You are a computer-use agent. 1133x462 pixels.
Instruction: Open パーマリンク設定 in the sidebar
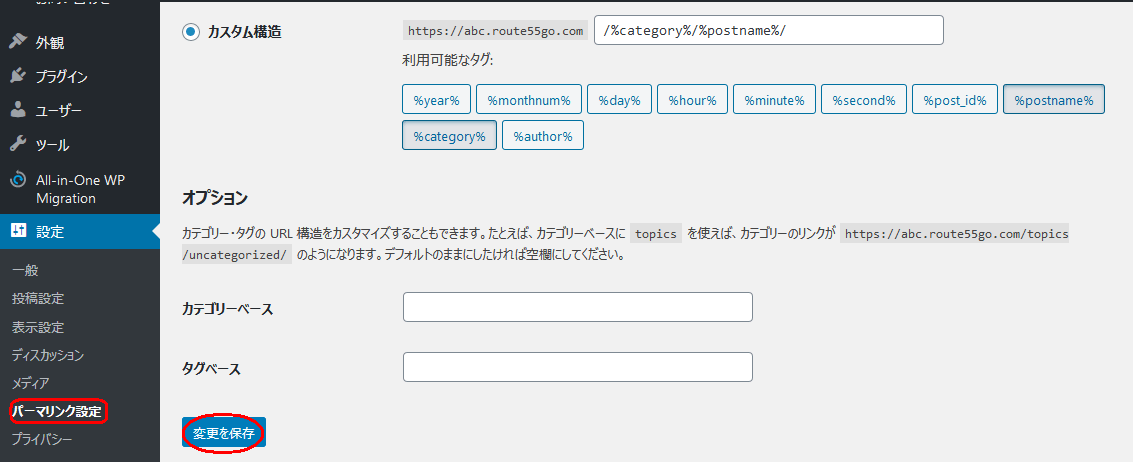point(57,411)
